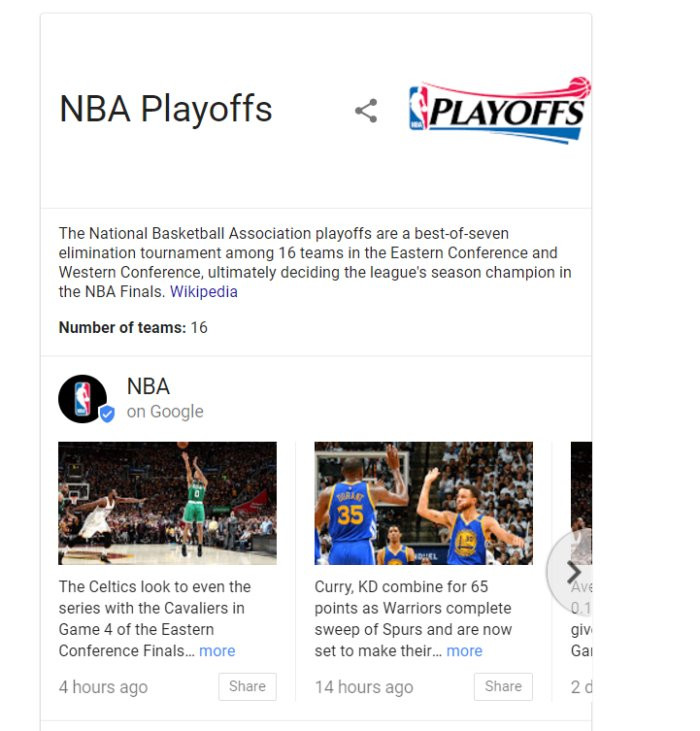This screenshot has height=731, width=700.
Task: Open the Wikipedia link in the description
Action: 204,291
